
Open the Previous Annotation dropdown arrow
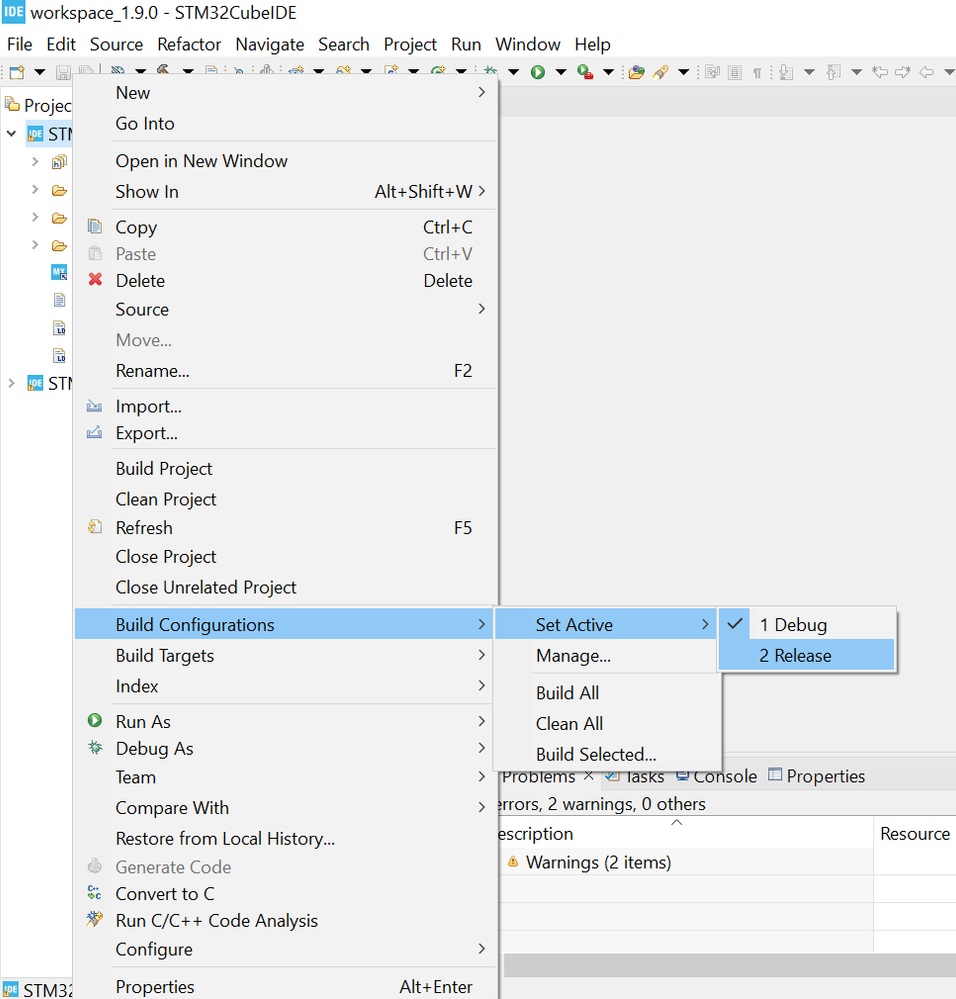coord(857,72)
